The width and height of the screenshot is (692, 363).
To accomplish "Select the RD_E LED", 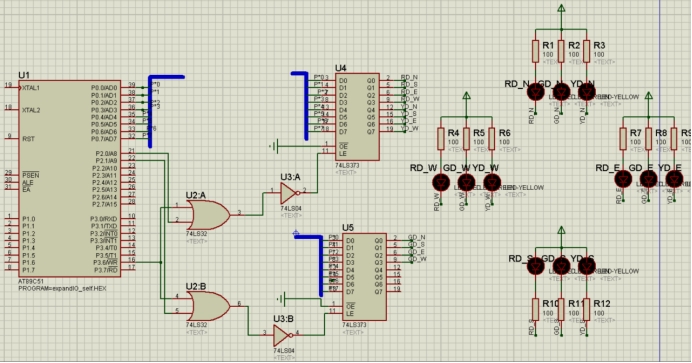I will 623,179.
